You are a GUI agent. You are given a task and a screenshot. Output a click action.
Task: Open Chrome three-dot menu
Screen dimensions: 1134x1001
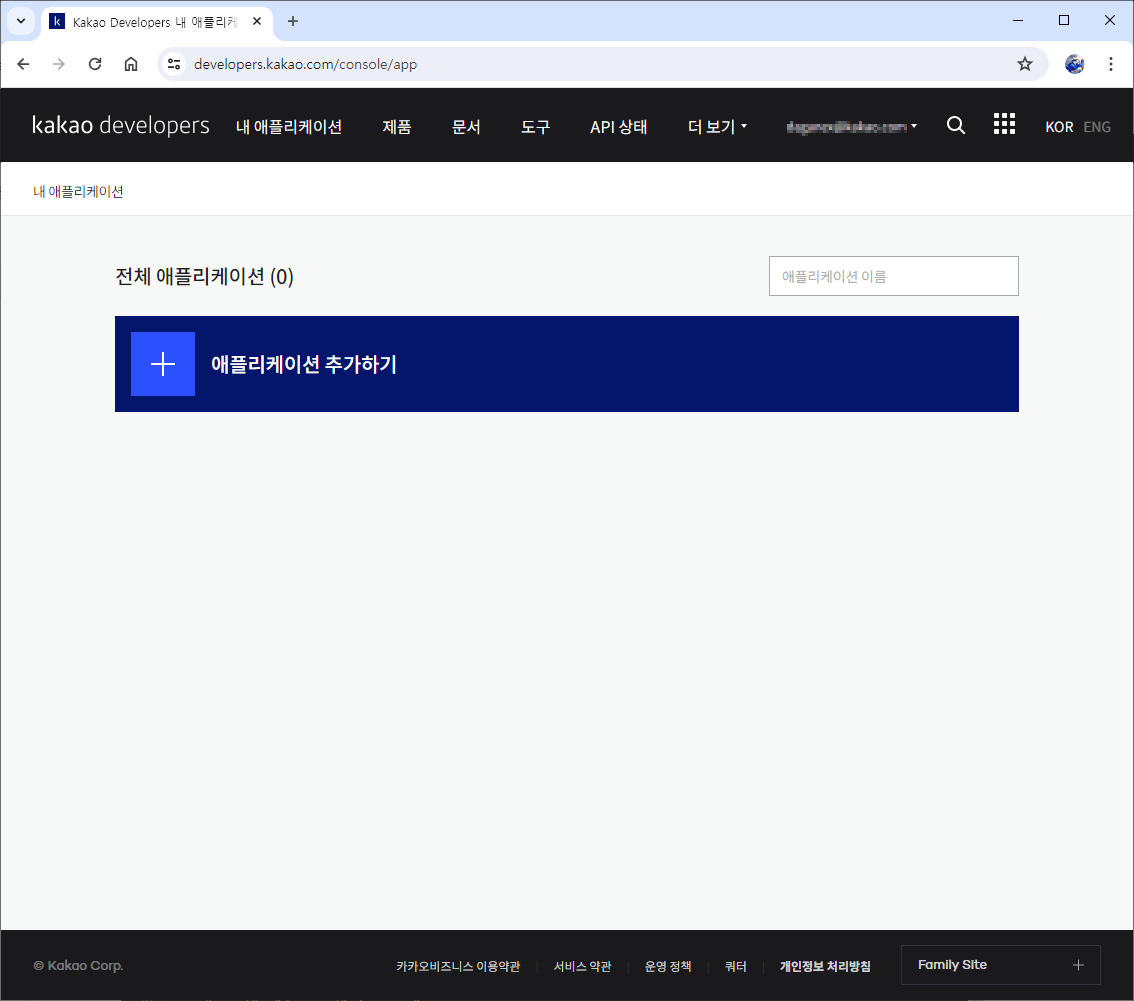(1111, 64)
